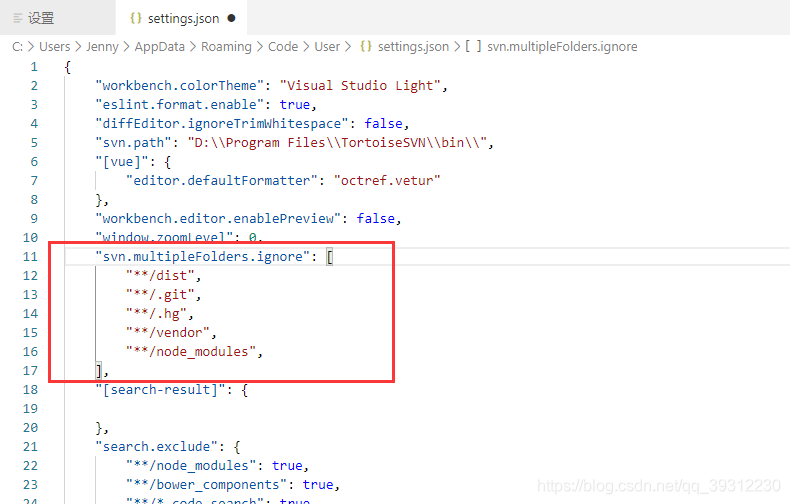Open the Code breadcrumb segment

283,47
